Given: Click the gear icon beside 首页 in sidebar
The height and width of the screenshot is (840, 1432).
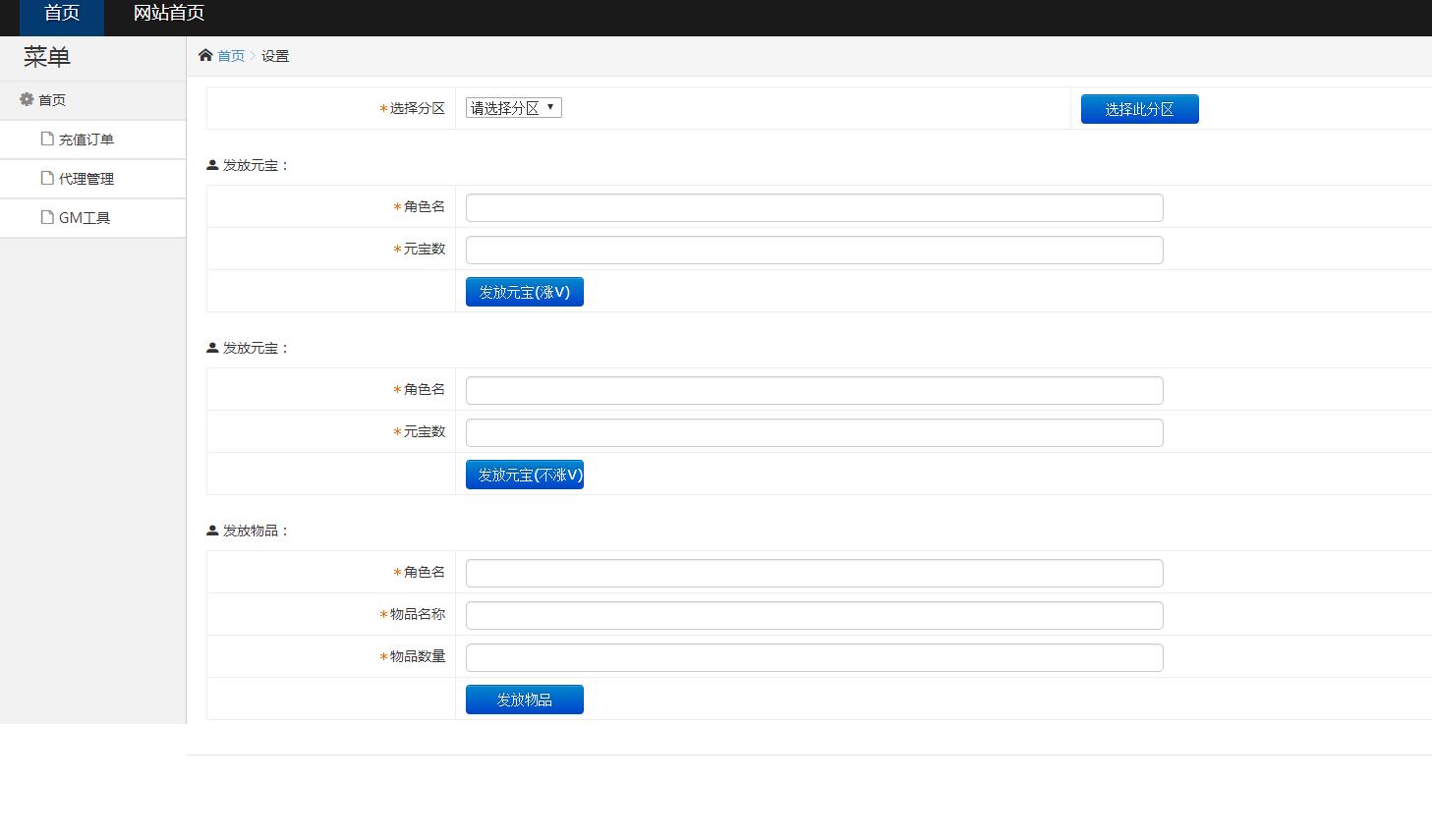Looking at the screenshot, I should tap(27, 99).
